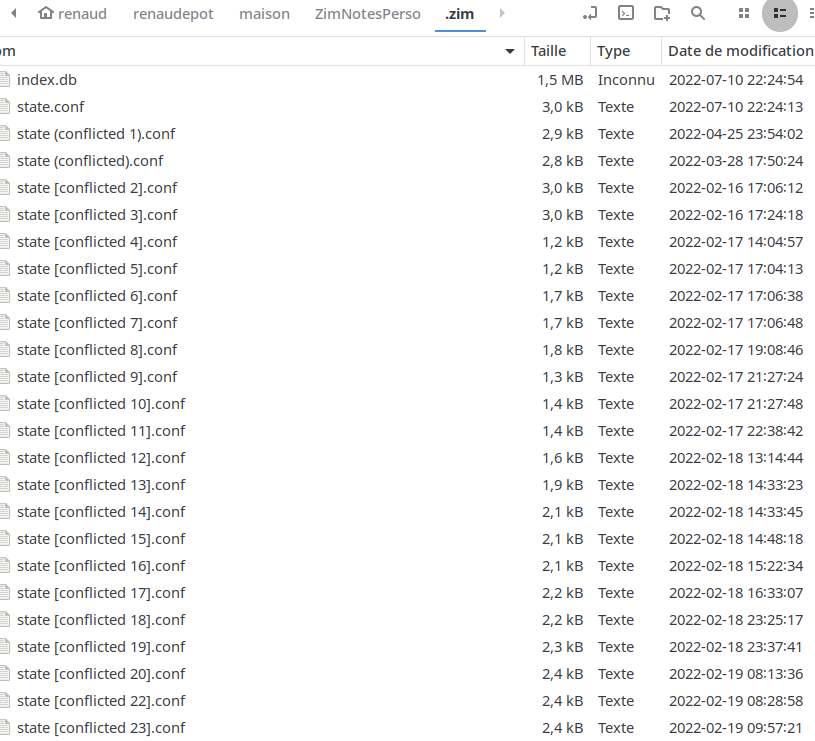This screenshot has width=815, height=741.
Task: Open ZimNotesPerso from the path bar
Action: pos(367,13)
